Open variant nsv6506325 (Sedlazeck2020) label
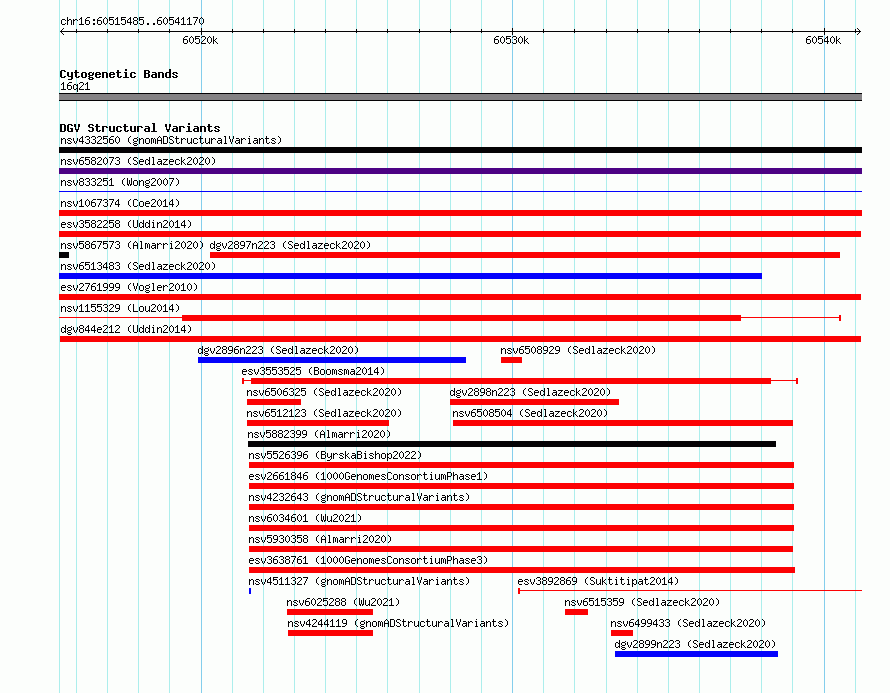The image size is (890, 693). pyautogui.click(x=324, y=392)
